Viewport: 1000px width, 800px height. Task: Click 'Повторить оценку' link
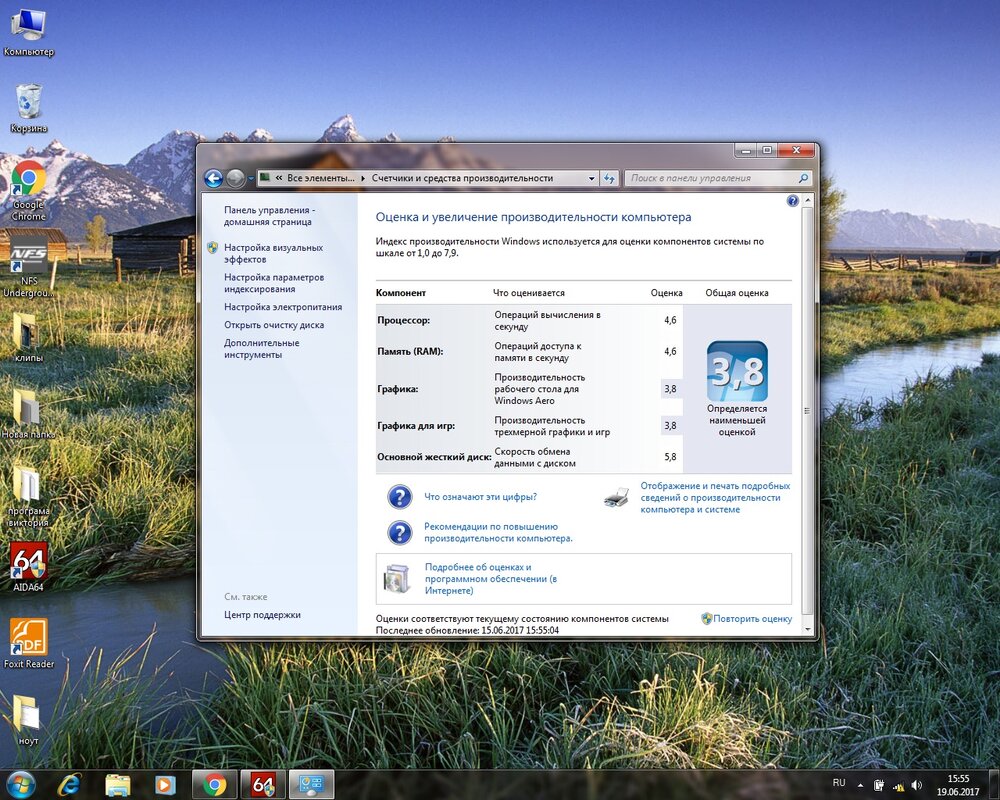pyautogui.click(x=752, y=619)
